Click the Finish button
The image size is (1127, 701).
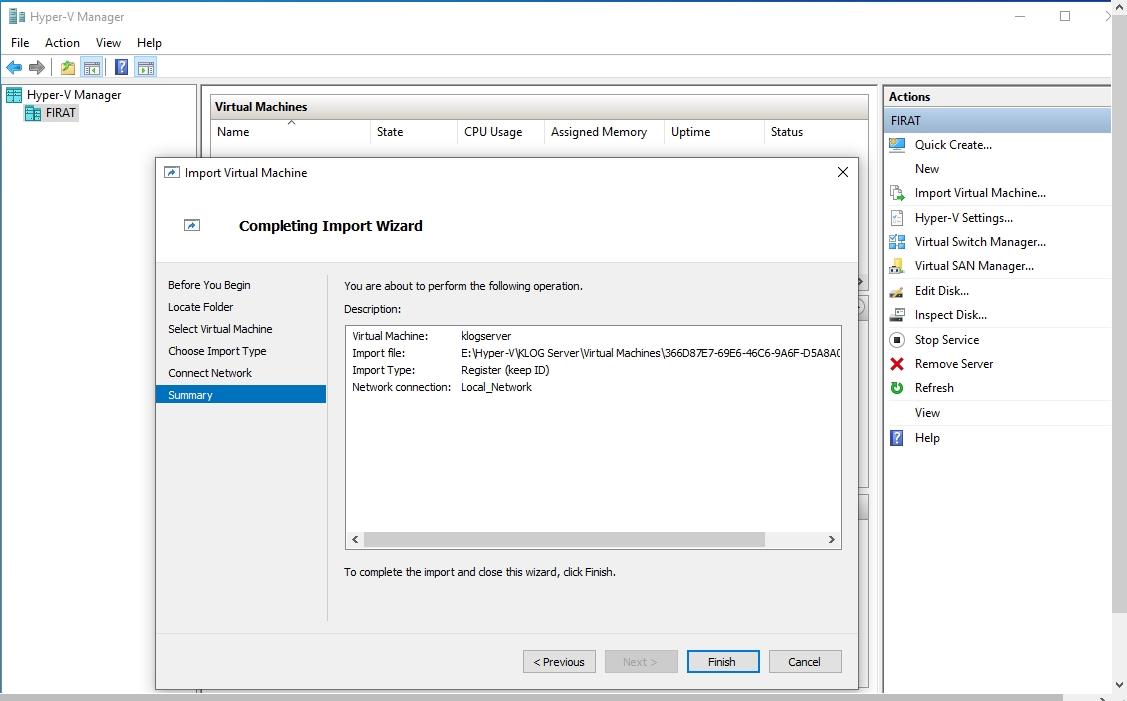pyautogui.click(x=722, y=661)
